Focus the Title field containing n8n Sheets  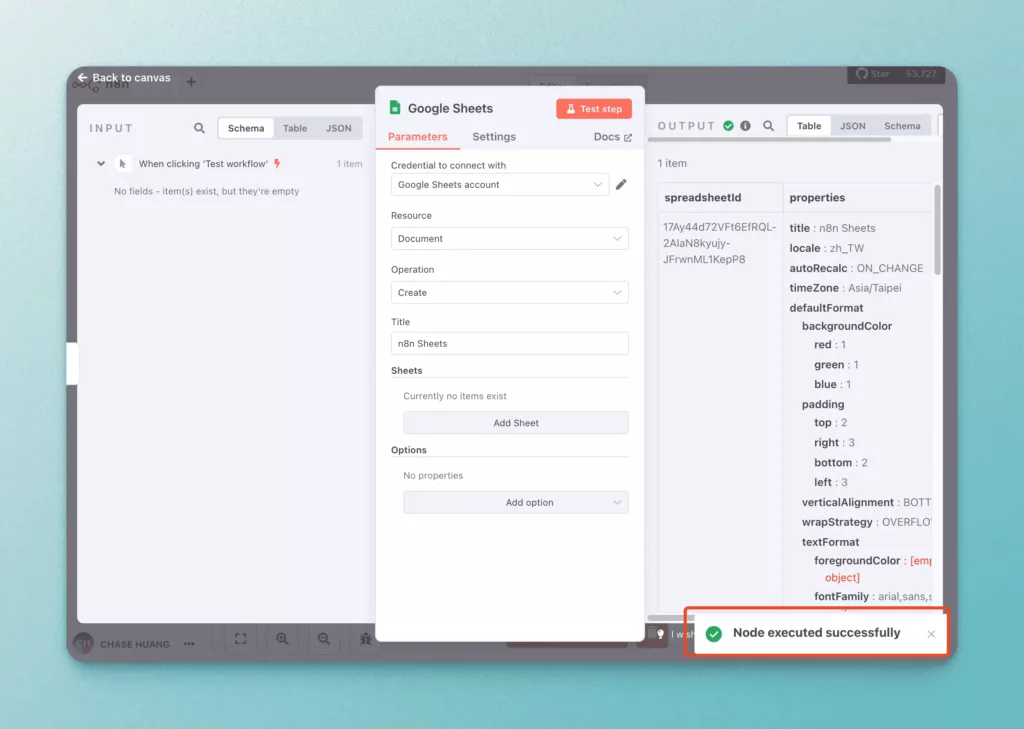[509, 344]
